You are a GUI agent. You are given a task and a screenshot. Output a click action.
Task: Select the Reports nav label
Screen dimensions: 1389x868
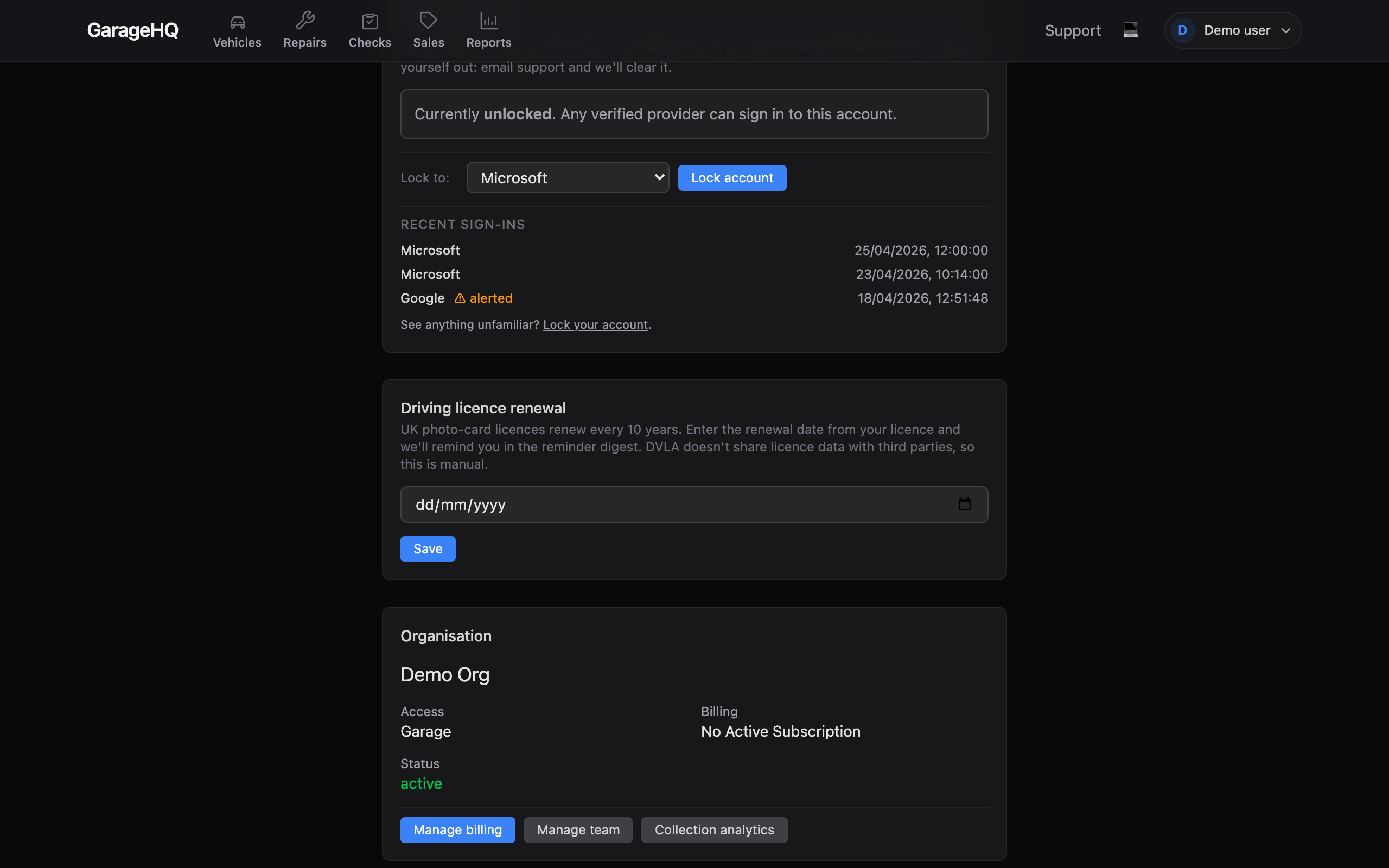pyautogui.click(x=488, y=42)
